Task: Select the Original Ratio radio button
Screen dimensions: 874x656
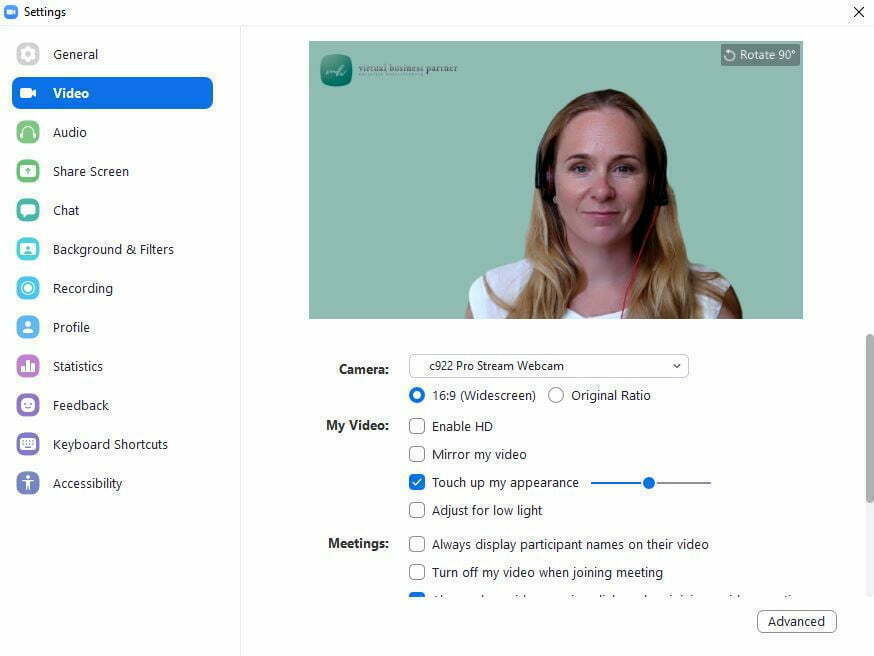Action: 556,395
